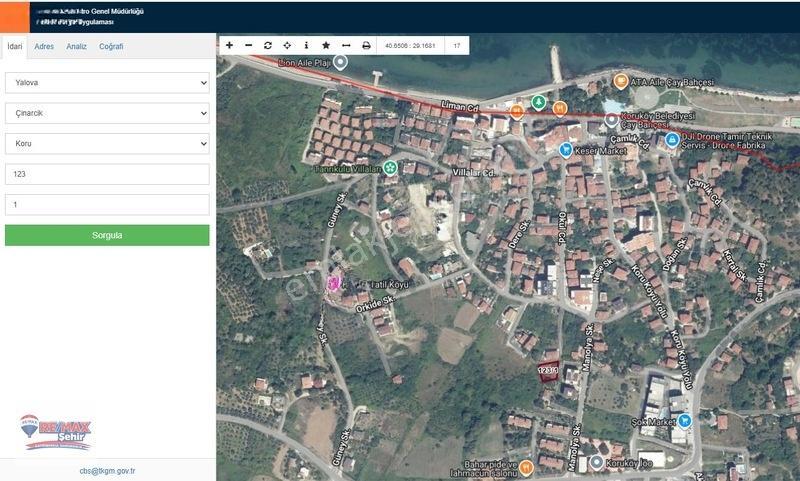Click the green park tree marker
Image resolution: width=800 pixels, height=481 pixels.
538,103
